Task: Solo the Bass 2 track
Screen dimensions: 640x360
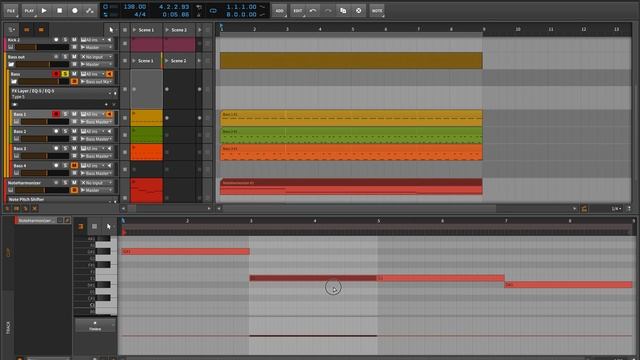Action: pos(65,131)
